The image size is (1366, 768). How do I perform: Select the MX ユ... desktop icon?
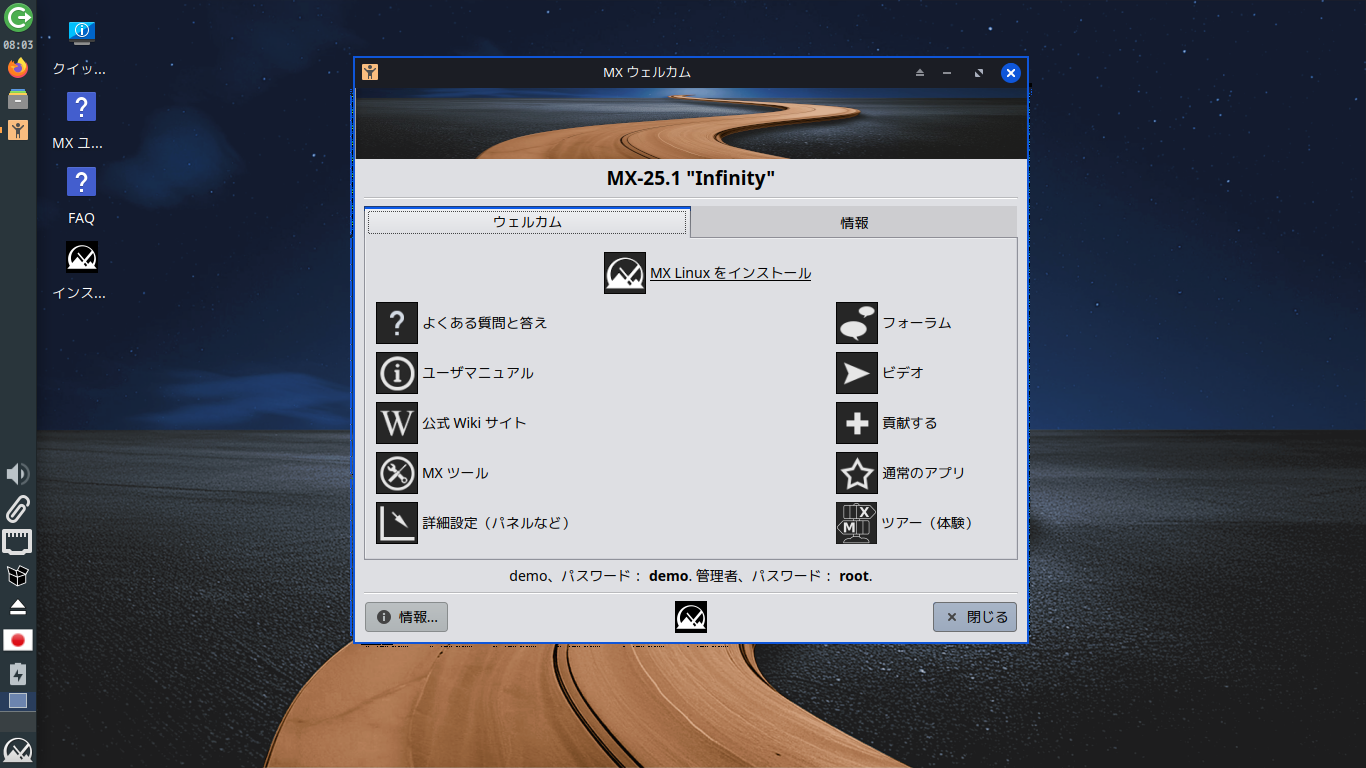81,122
